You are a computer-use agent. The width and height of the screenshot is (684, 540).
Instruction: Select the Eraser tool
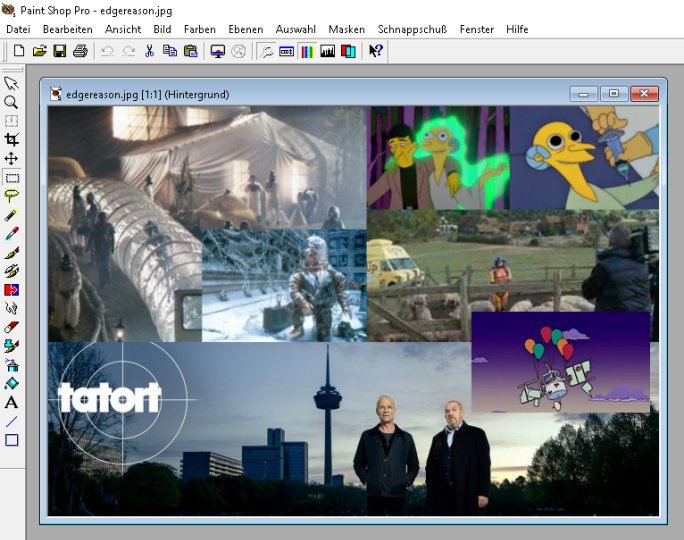[x=11, y=327]
